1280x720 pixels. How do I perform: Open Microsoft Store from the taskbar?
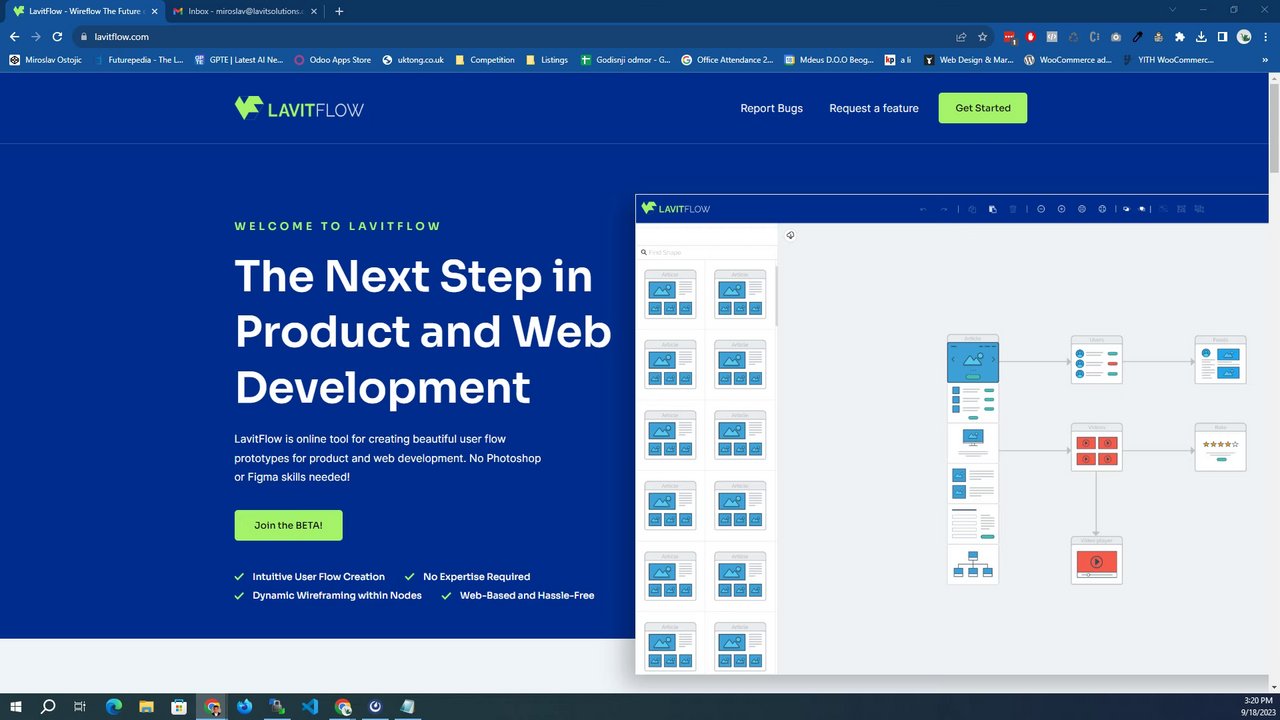[x=179, y=706]
